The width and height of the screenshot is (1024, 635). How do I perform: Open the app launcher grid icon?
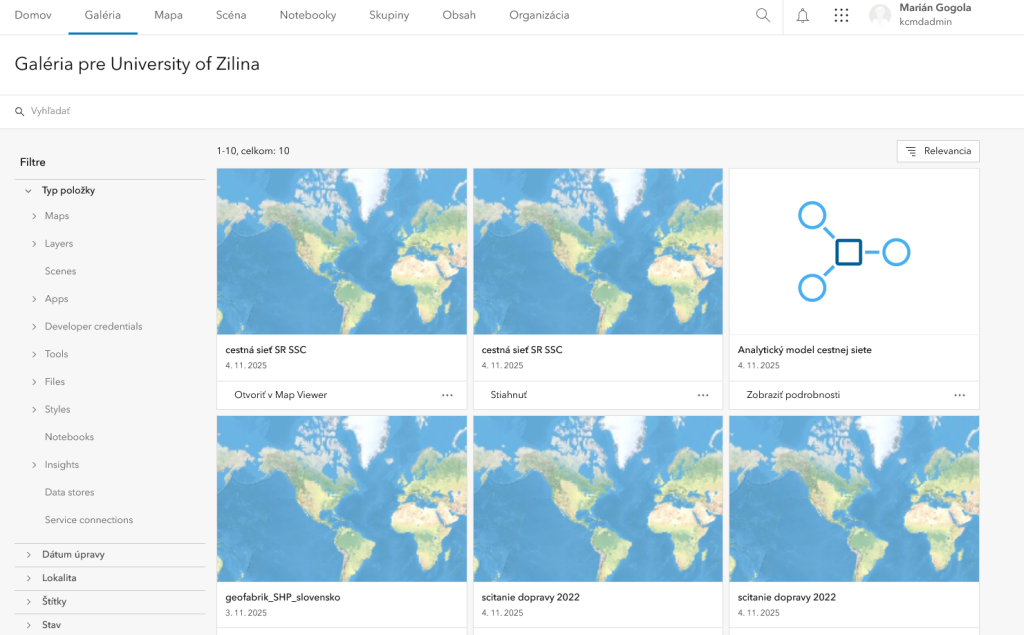(x=841, y=15)
